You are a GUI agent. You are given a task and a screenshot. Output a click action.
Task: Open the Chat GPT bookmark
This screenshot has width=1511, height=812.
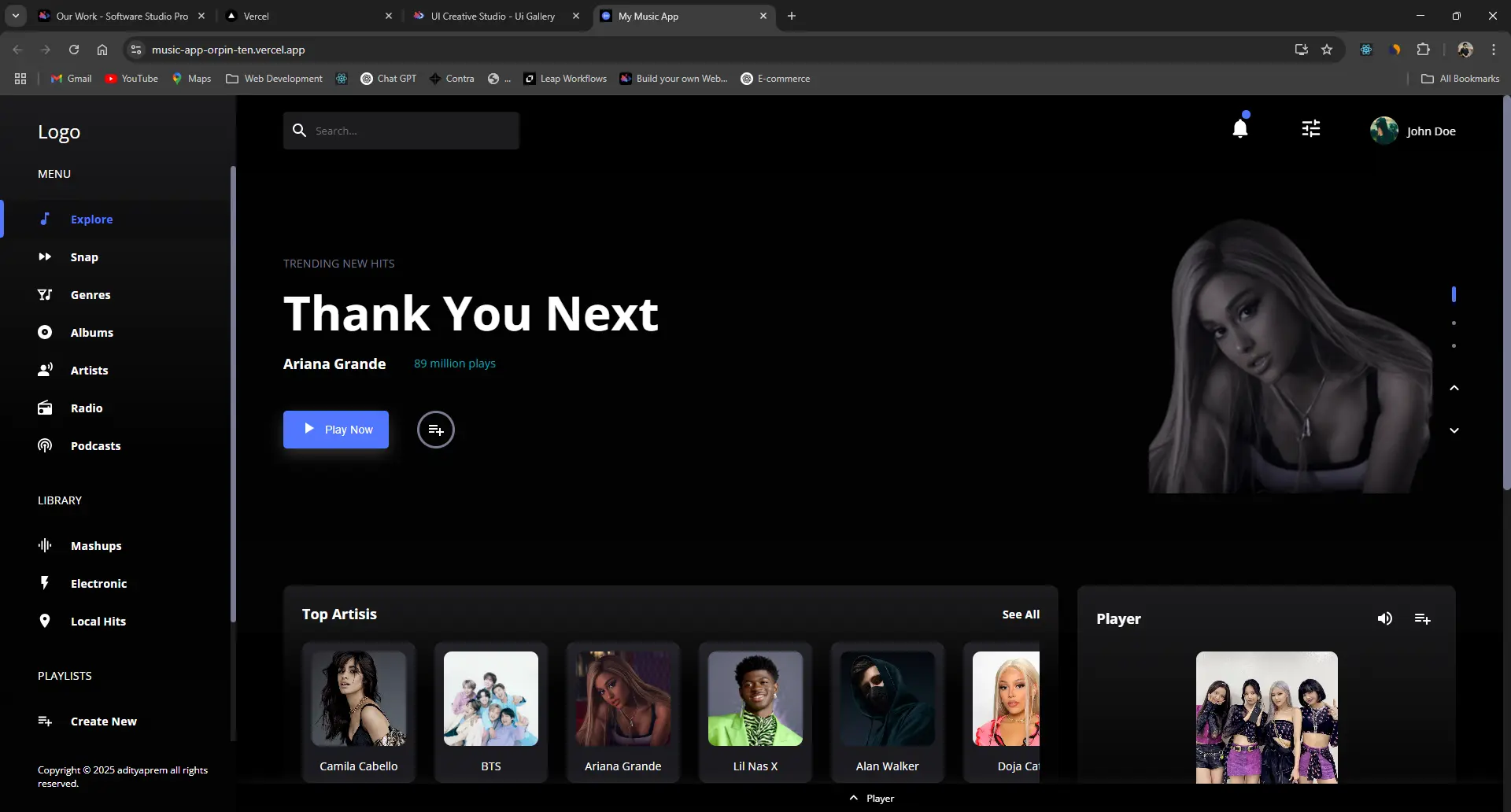tap(389, 79)
